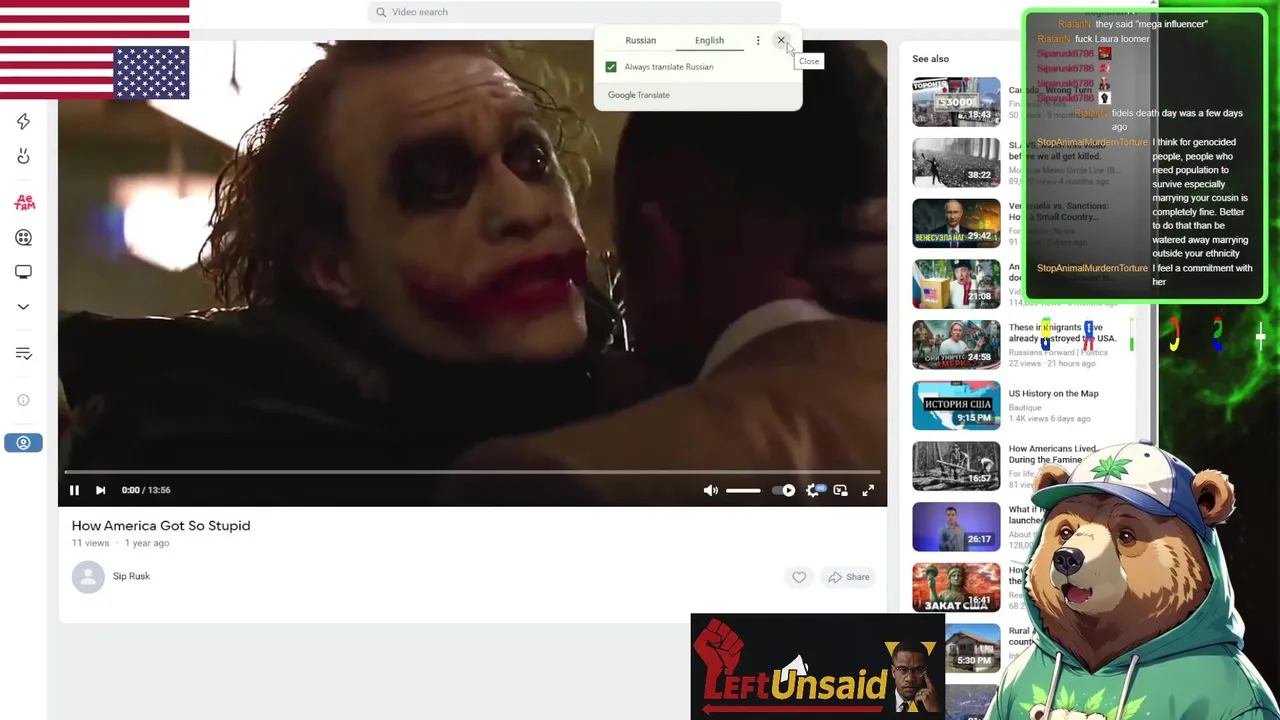Click the Google Translate label
1280x720 pixels.
(639, 95)
